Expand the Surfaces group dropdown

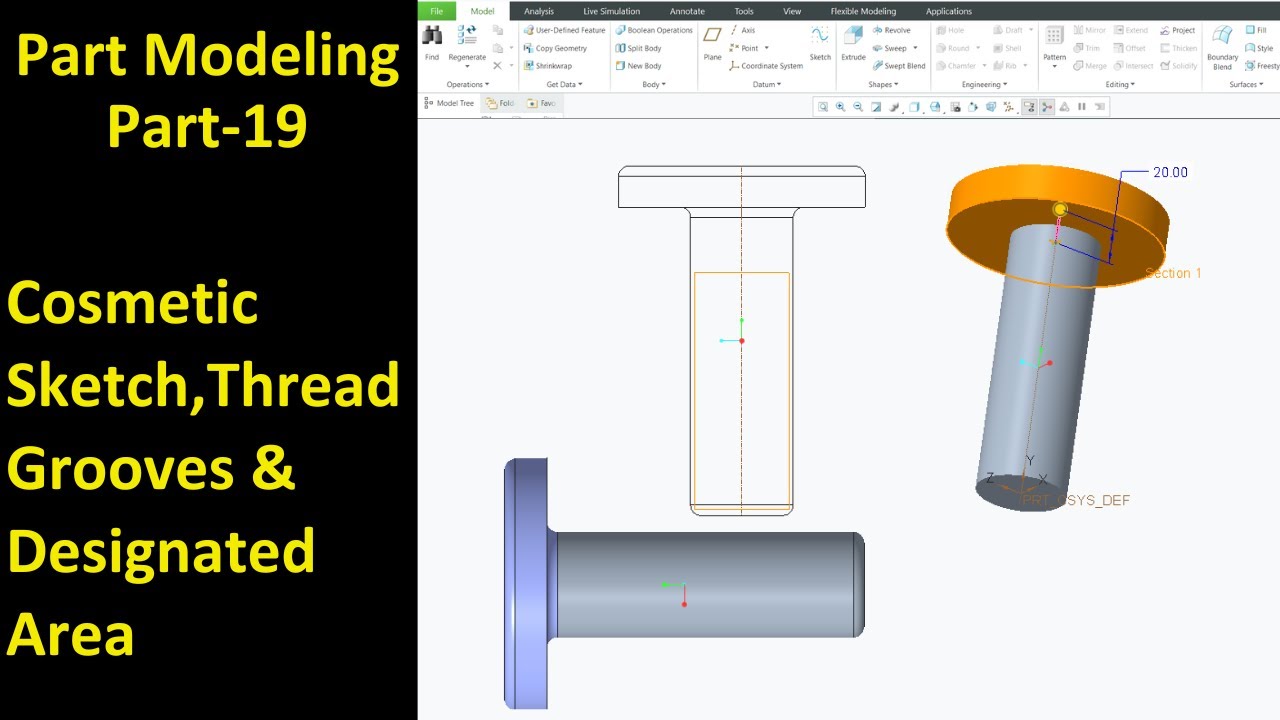1245,85
